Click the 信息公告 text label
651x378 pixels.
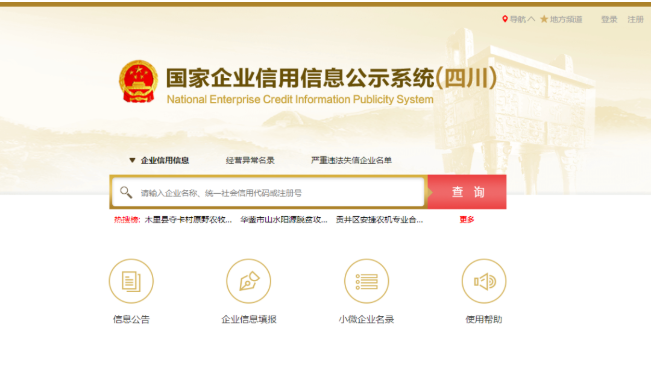coord(131,319)
